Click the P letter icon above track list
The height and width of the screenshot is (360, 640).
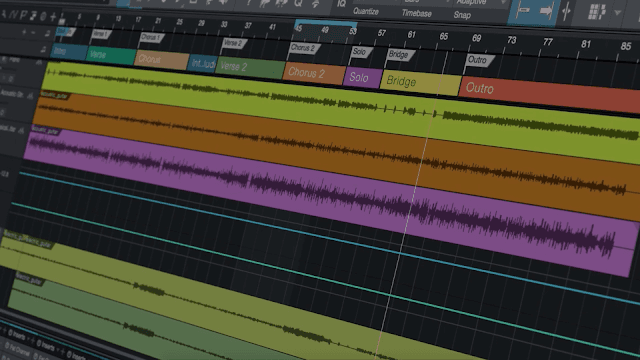pos(24,16)
